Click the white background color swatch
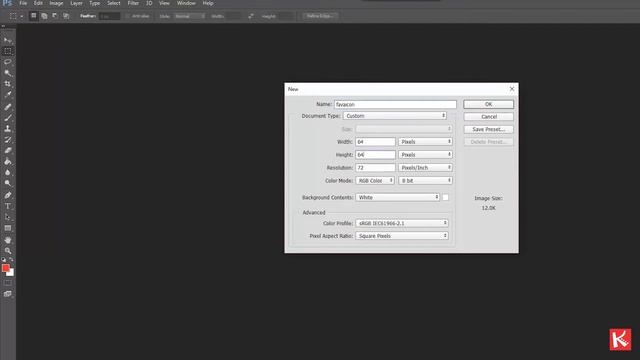The width and height of the screenshot is (640, 360). 11,273
